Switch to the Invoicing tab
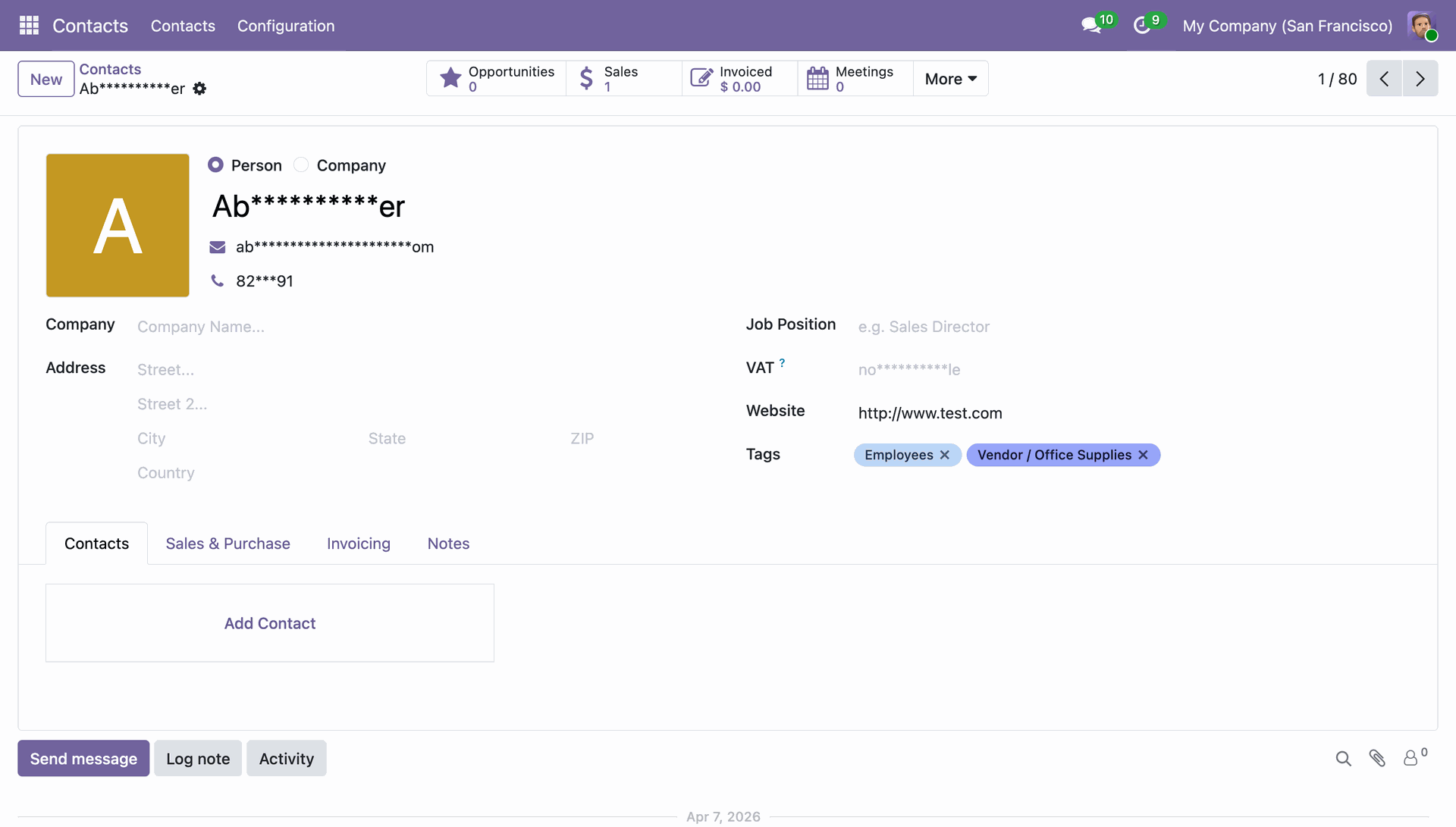 (x=359, y=544)
